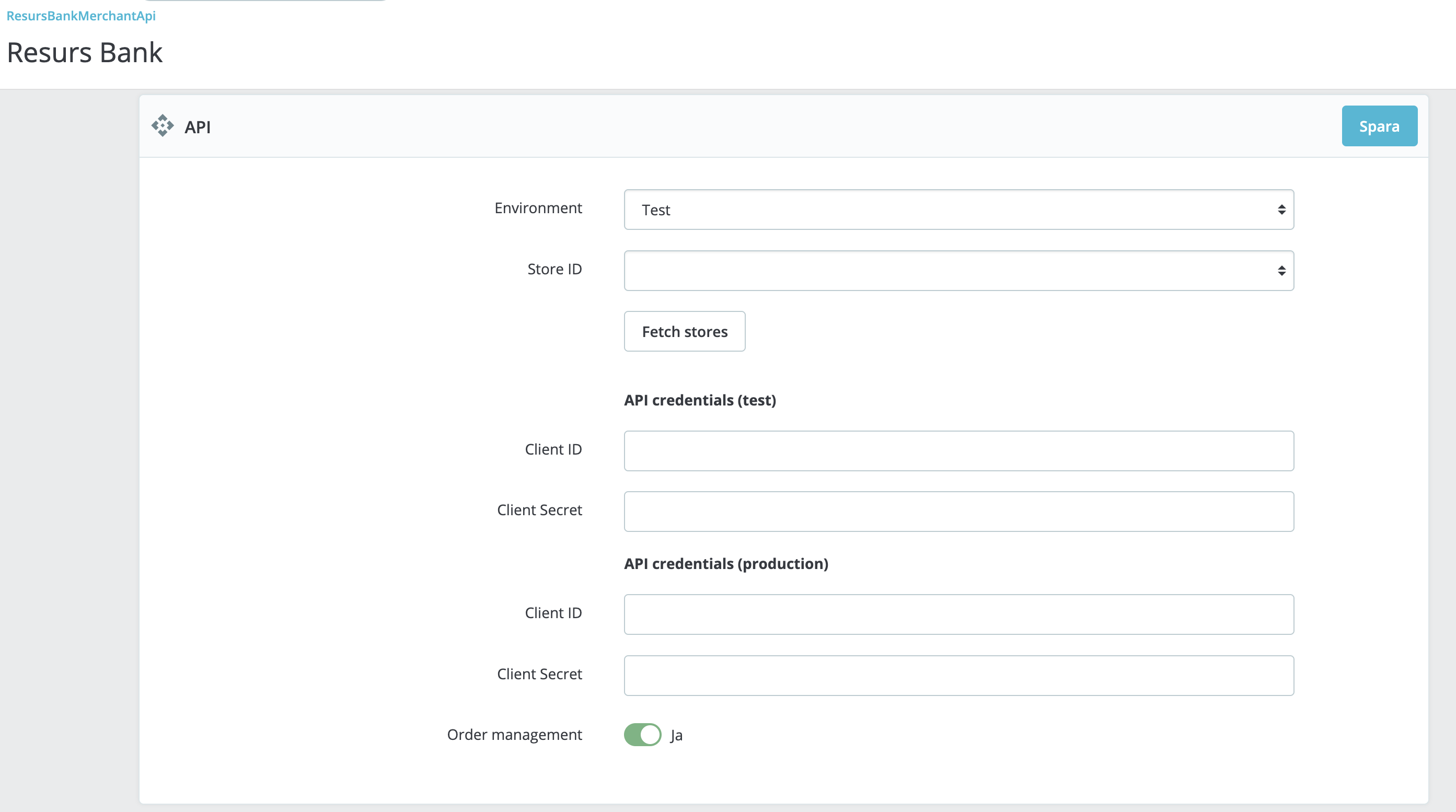1456x812 pixels.
Task: Click the API panel puzzle icon
Action: [162, 125]
